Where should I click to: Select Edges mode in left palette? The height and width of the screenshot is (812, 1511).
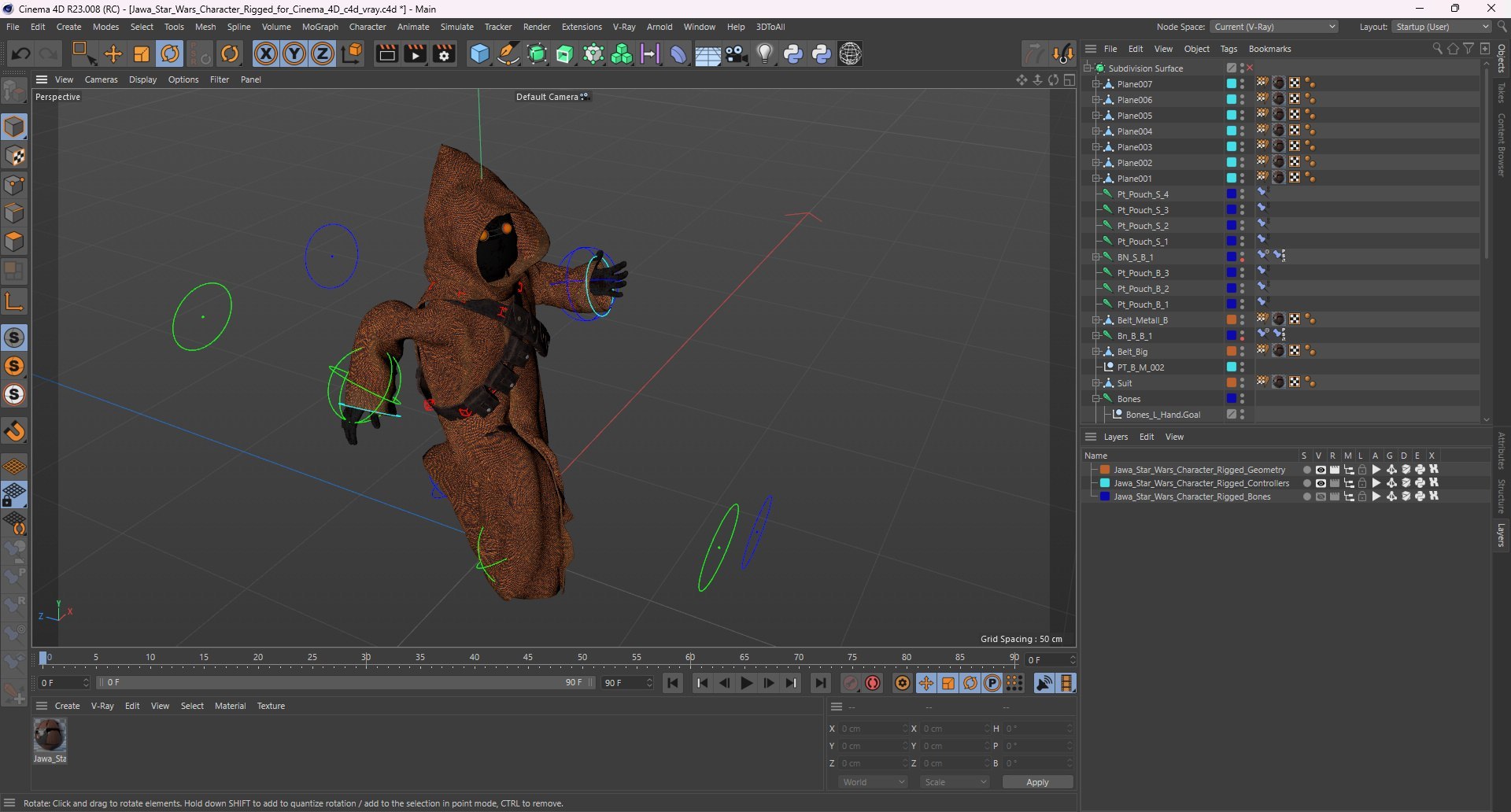pos(14,213)
